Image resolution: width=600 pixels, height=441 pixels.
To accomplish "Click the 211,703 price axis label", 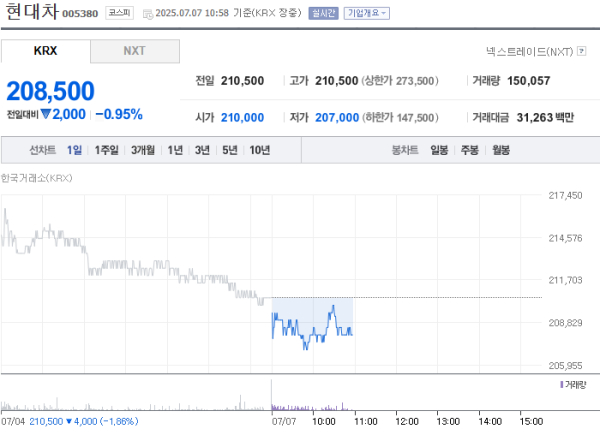I will (565, 280).
